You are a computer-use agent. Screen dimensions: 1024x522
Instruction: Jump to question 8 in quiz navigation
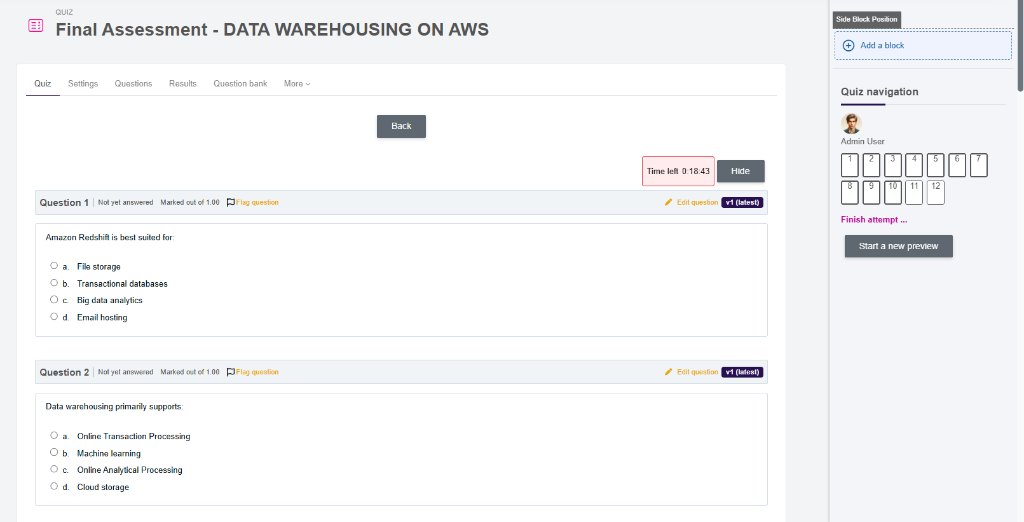point(850,193)
